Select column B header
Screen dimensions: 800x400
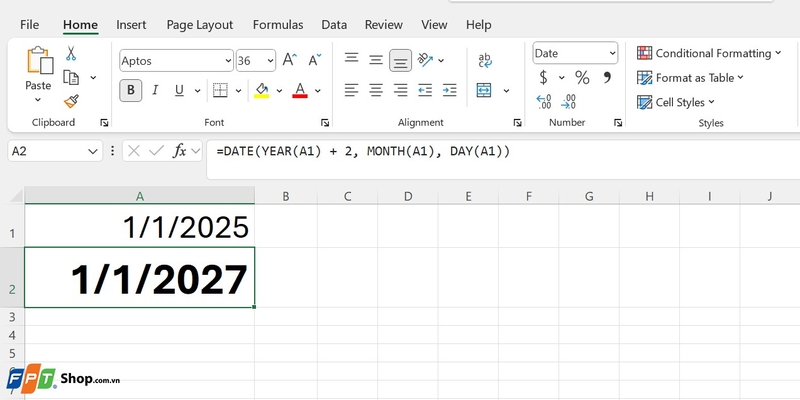pos(286,196)
